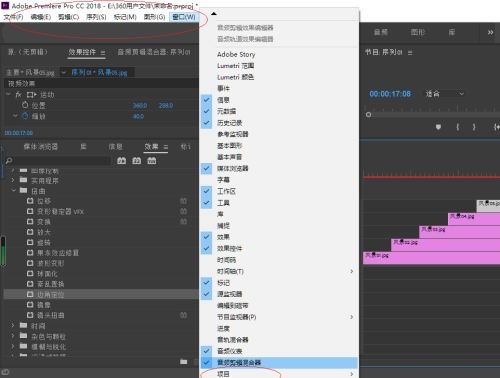Select 库 in the window menu

point(279,214)
